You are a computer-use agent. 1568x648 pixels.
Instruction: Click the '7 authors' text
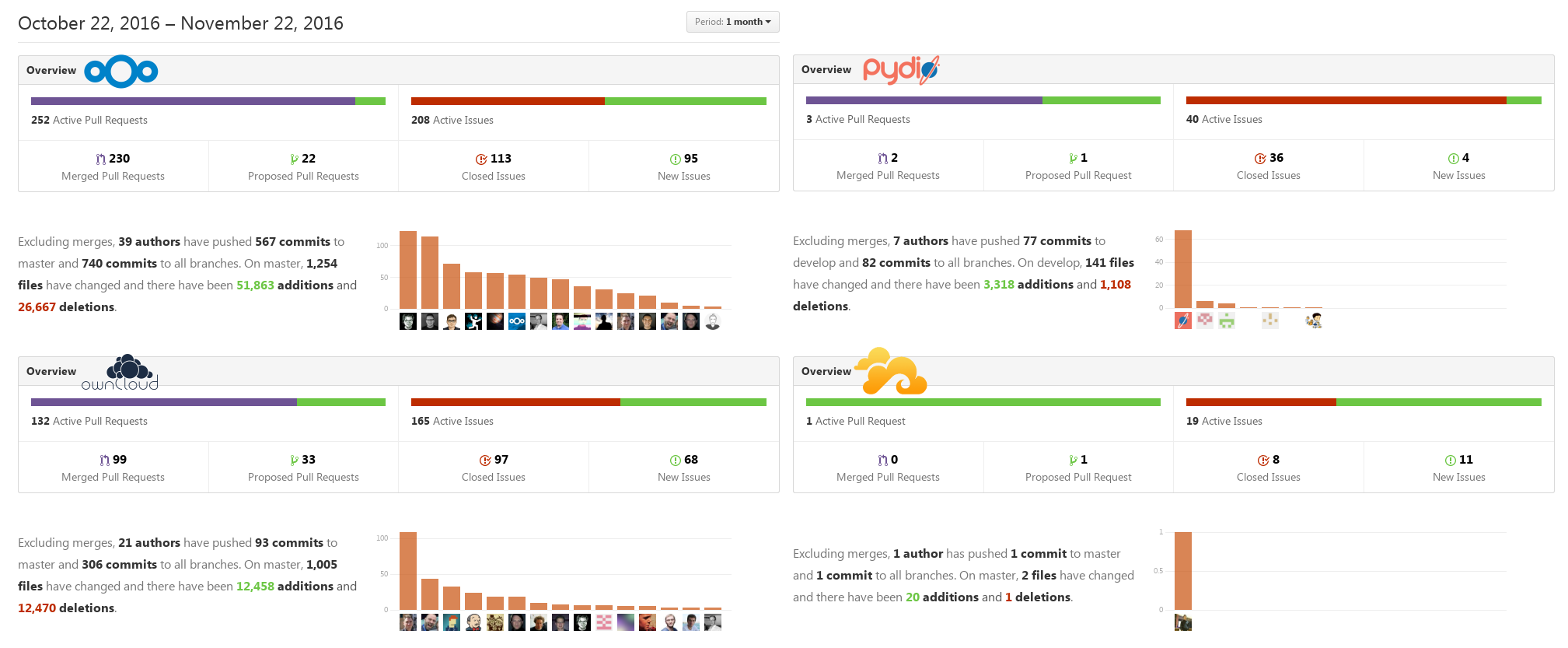coord(920,241)
